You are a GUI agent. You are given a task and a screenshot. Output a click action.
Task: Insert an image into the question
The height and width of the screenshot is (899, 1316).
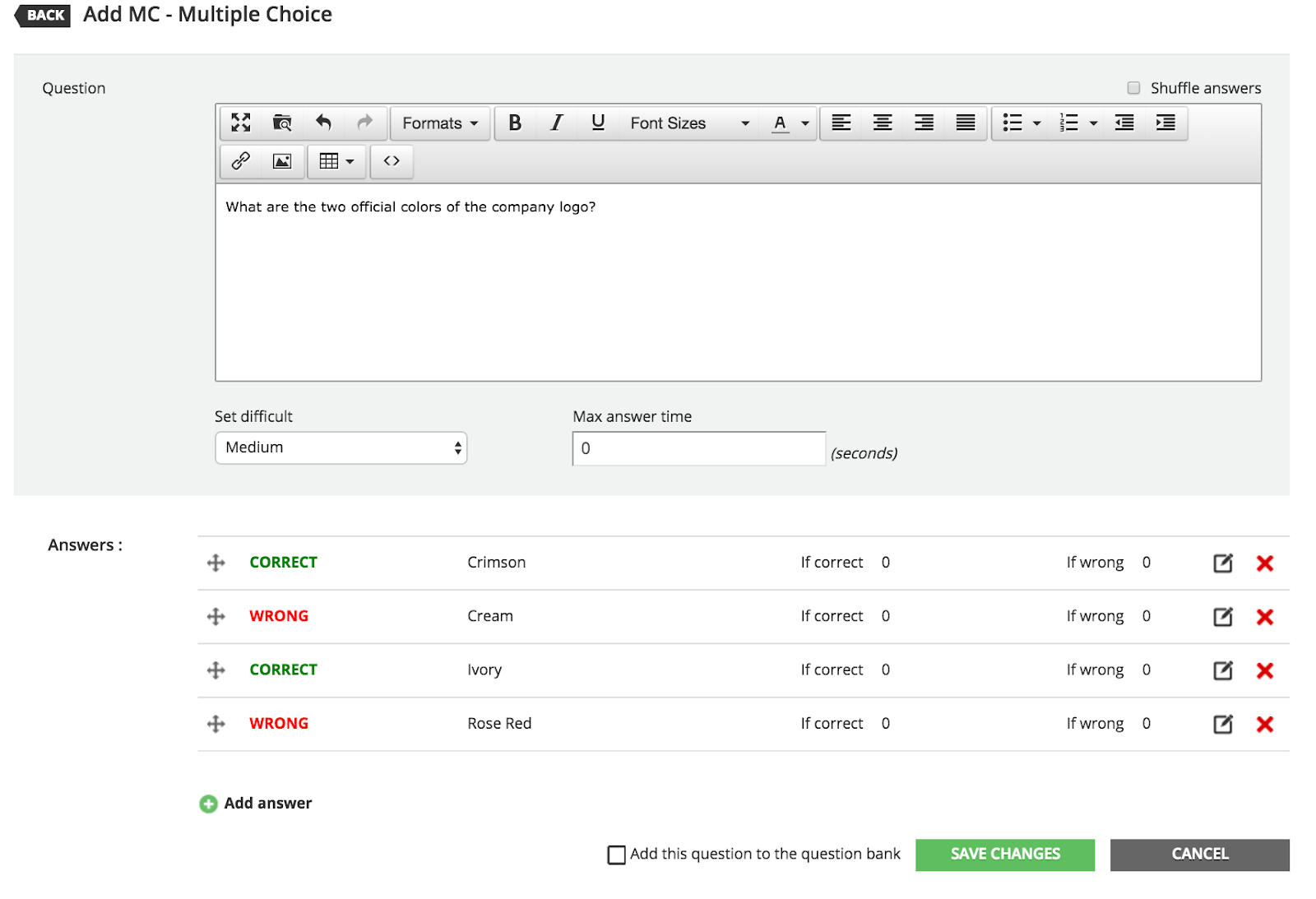click(282, 161)
